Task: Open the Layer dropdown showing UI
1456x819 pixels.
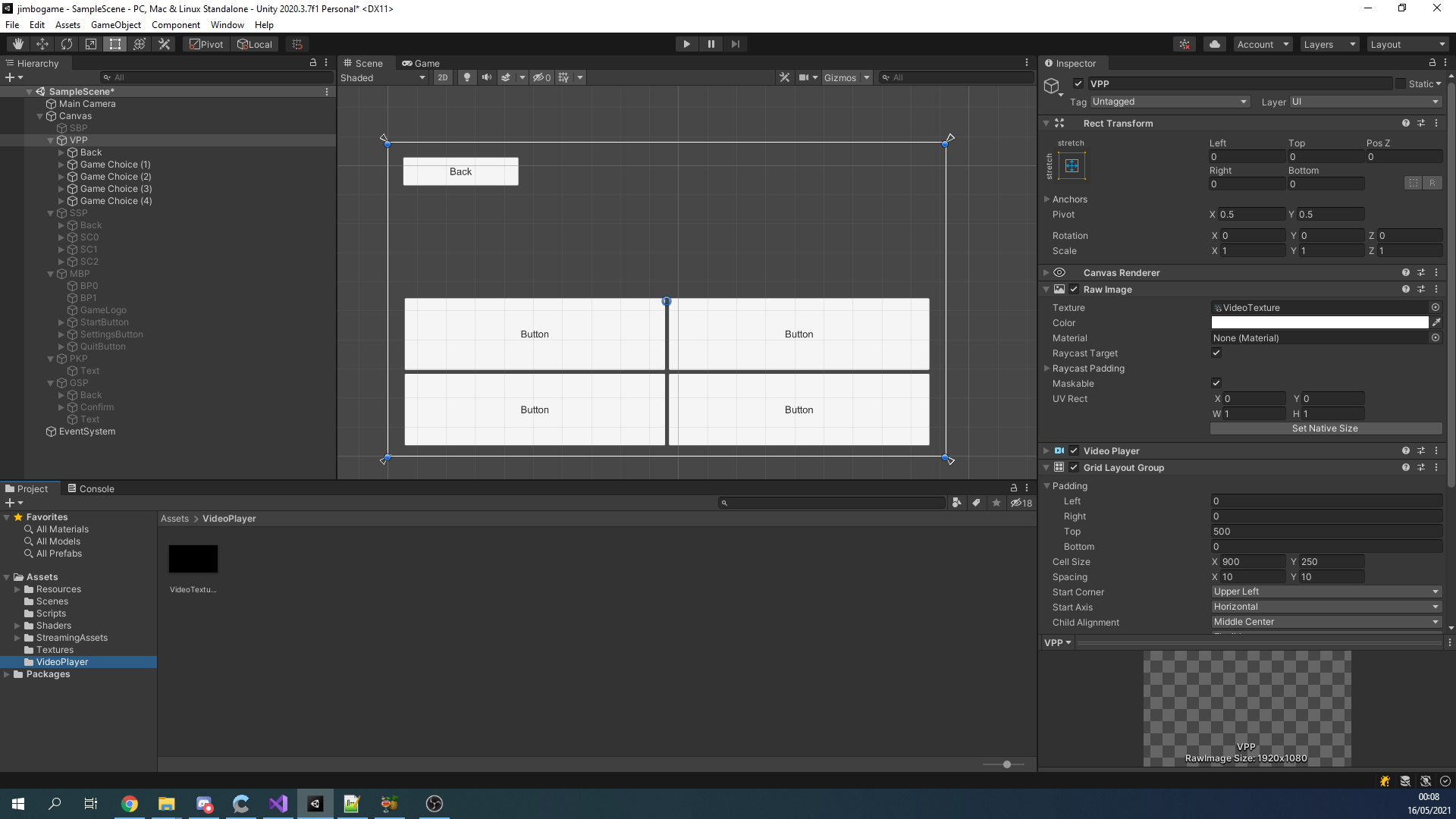Action: point(1365,102)
